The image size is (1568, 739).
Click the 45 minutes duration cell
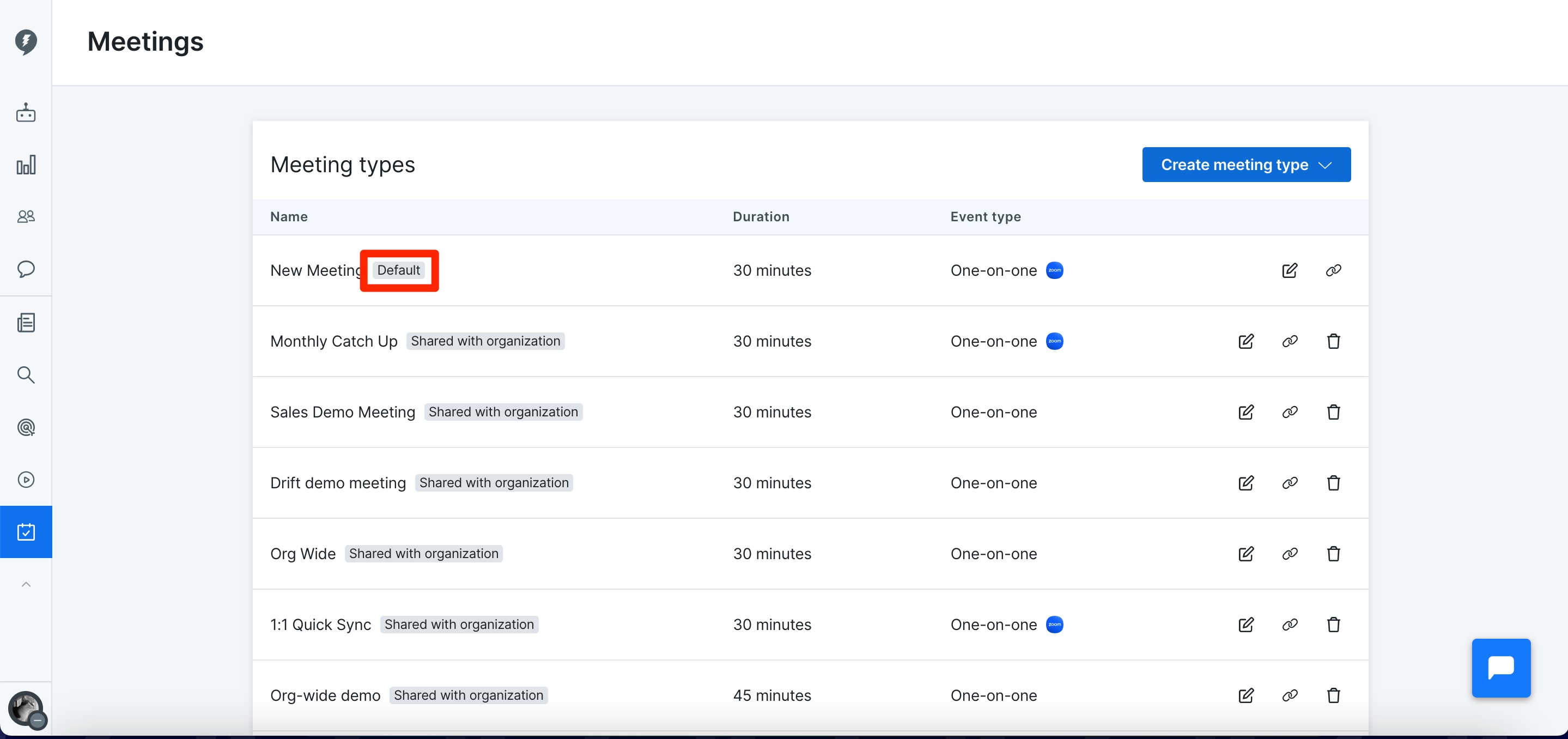[772, 695]
